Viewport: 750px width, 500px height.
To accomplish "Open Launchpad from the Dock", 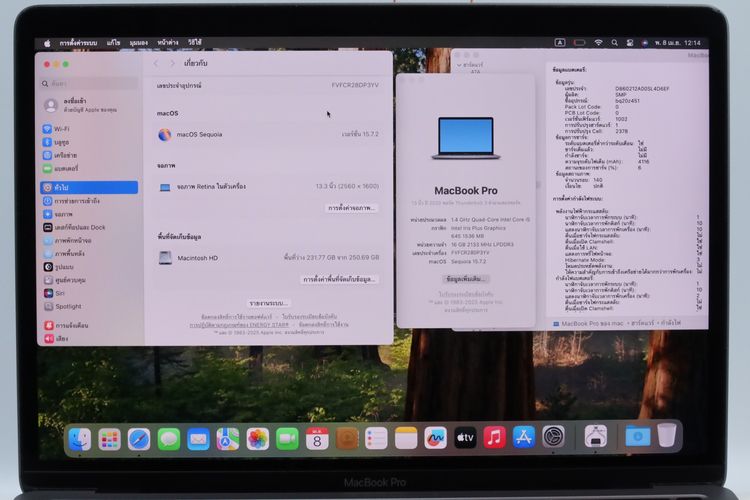I will pyautogui.click(x=109, y=439).
